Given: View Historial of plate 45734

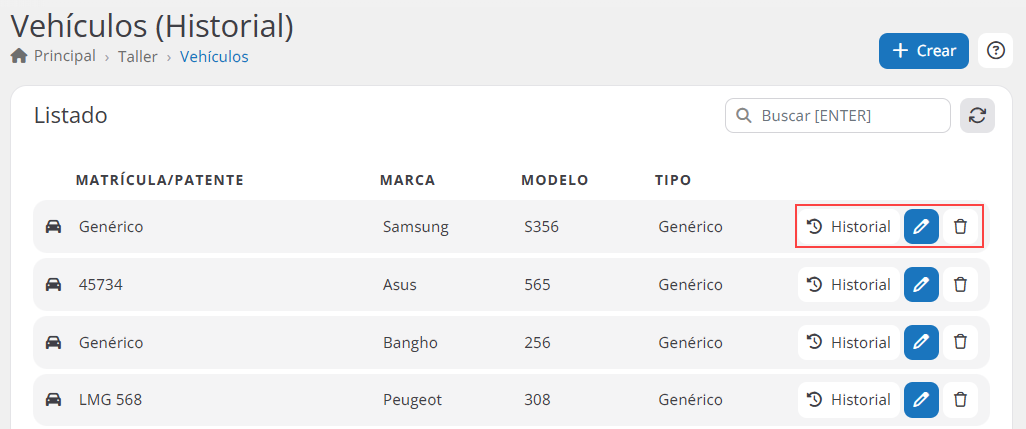Looking at the screenshot, I should pyautogui.click(x=849, y=285).
